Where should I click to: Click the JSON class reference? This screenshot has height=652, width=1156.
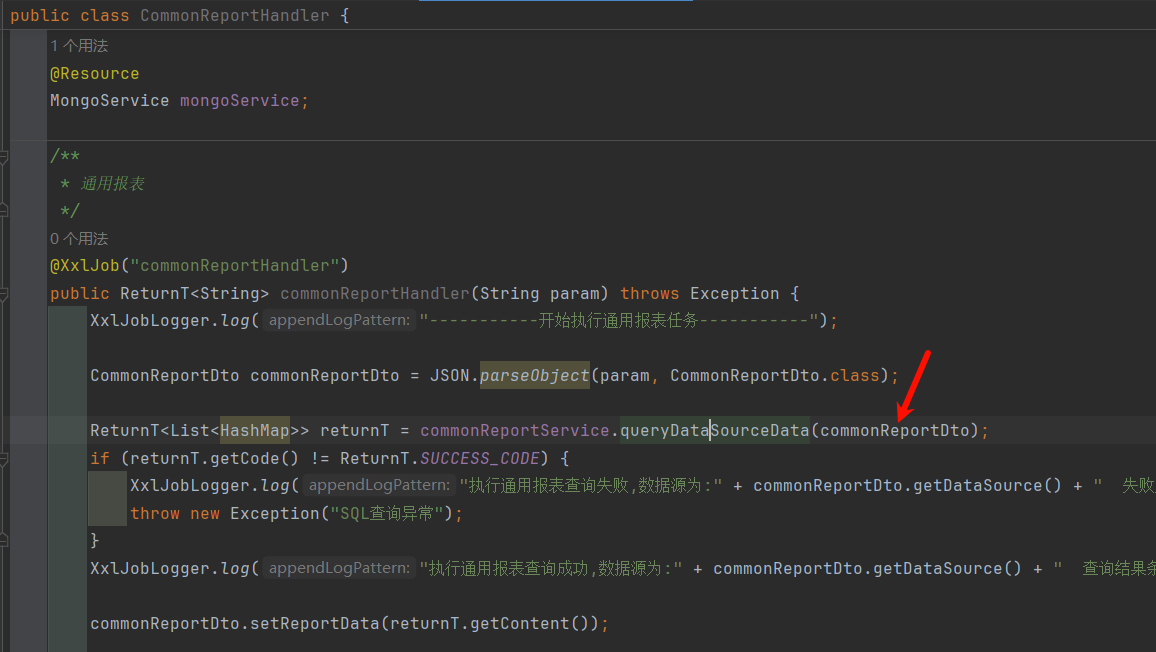point(450,375)
